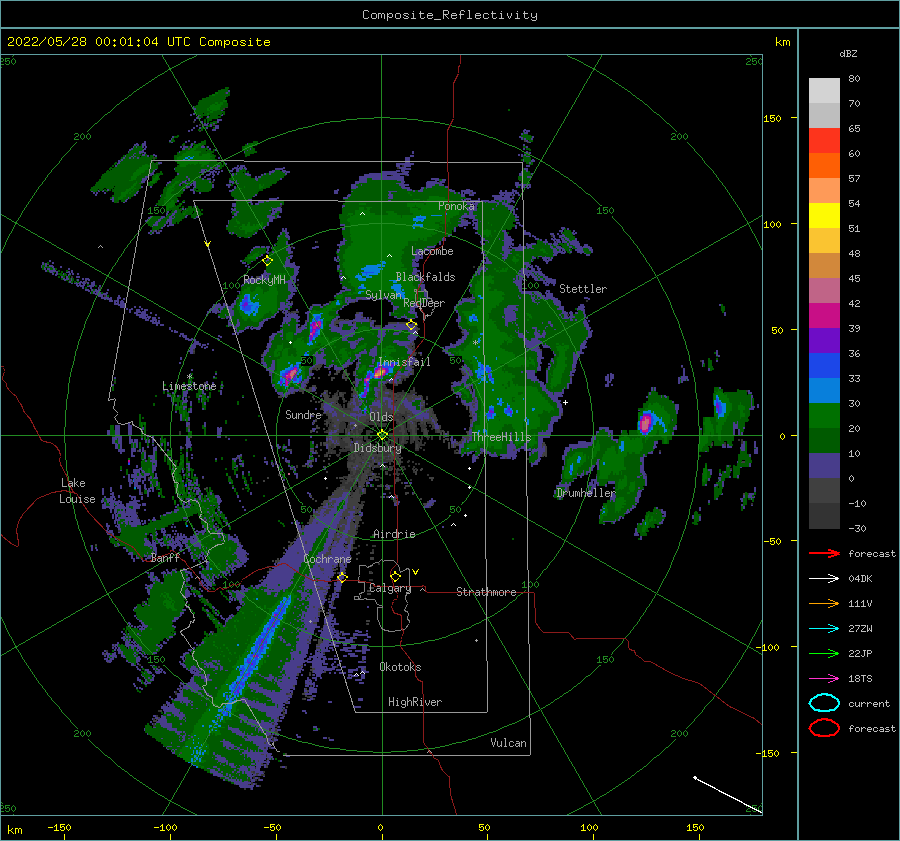Click the Olds city label
900x841 pixels.
click(x=381, y=417)
